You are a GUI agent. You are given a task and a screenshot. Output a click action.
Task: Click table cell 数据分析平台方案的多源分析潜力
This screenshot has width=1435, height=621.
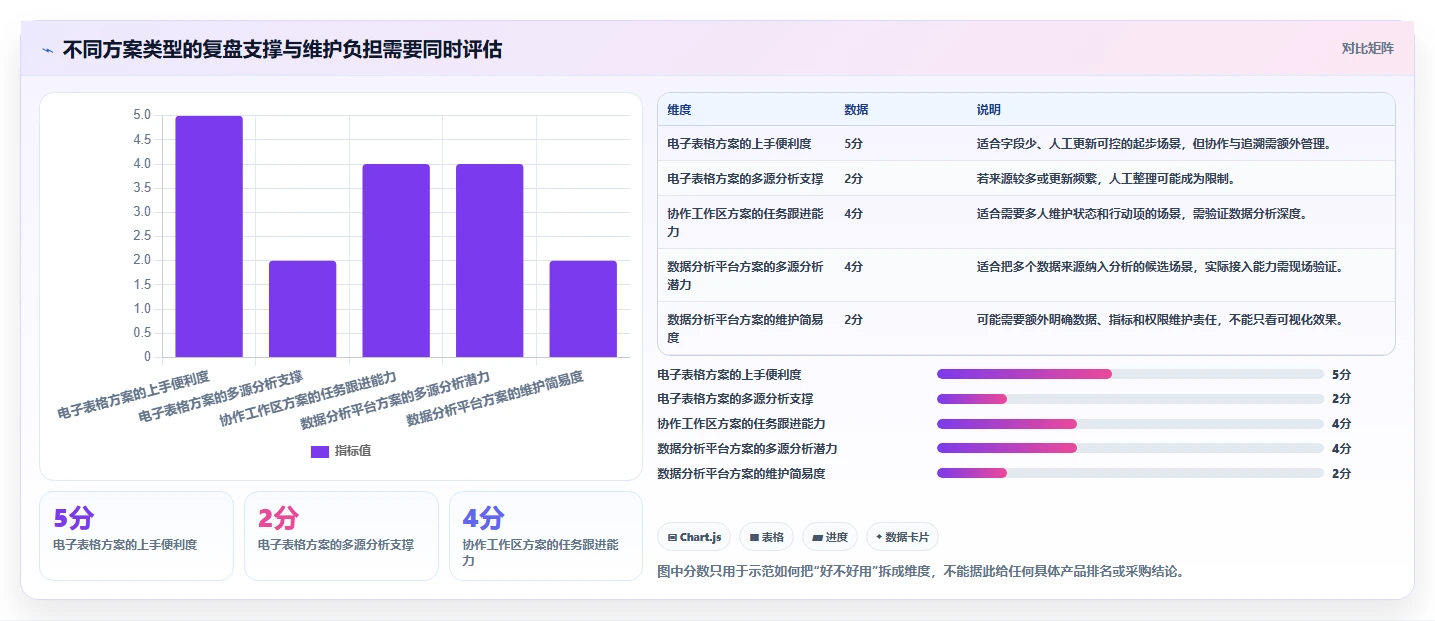[x=745, y=275]
